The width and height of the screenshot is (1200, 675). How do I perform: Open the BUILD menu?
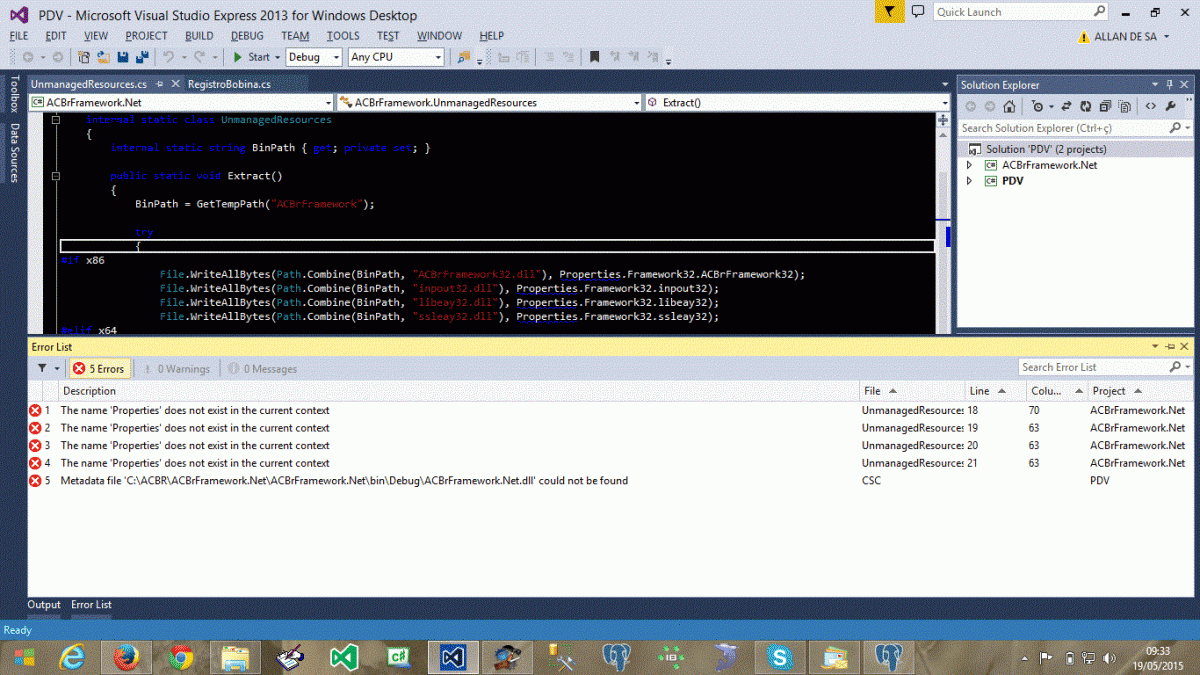tap(199, 36)
